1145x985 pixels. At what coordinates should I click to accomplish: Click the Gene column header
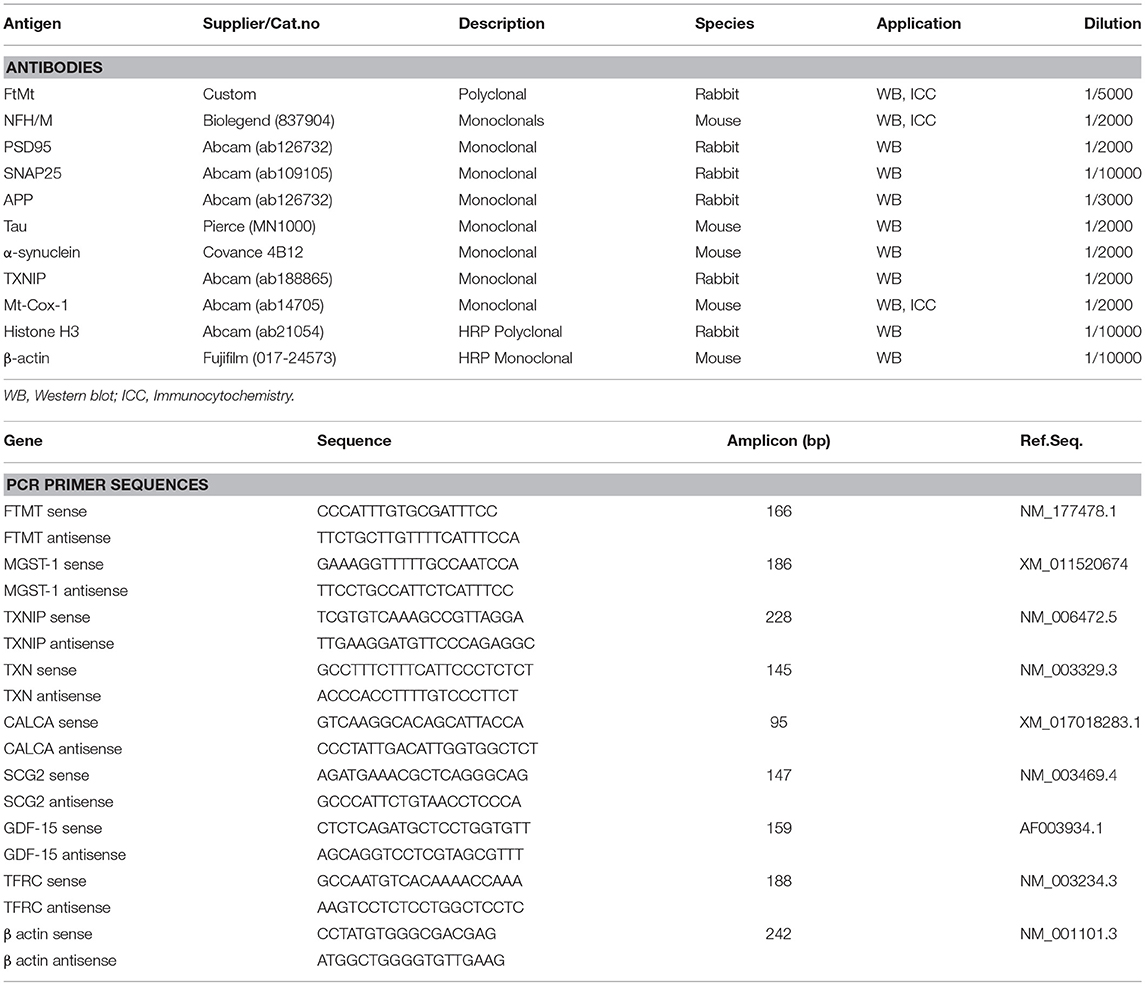pyautogui.click(x=23, y=440)
